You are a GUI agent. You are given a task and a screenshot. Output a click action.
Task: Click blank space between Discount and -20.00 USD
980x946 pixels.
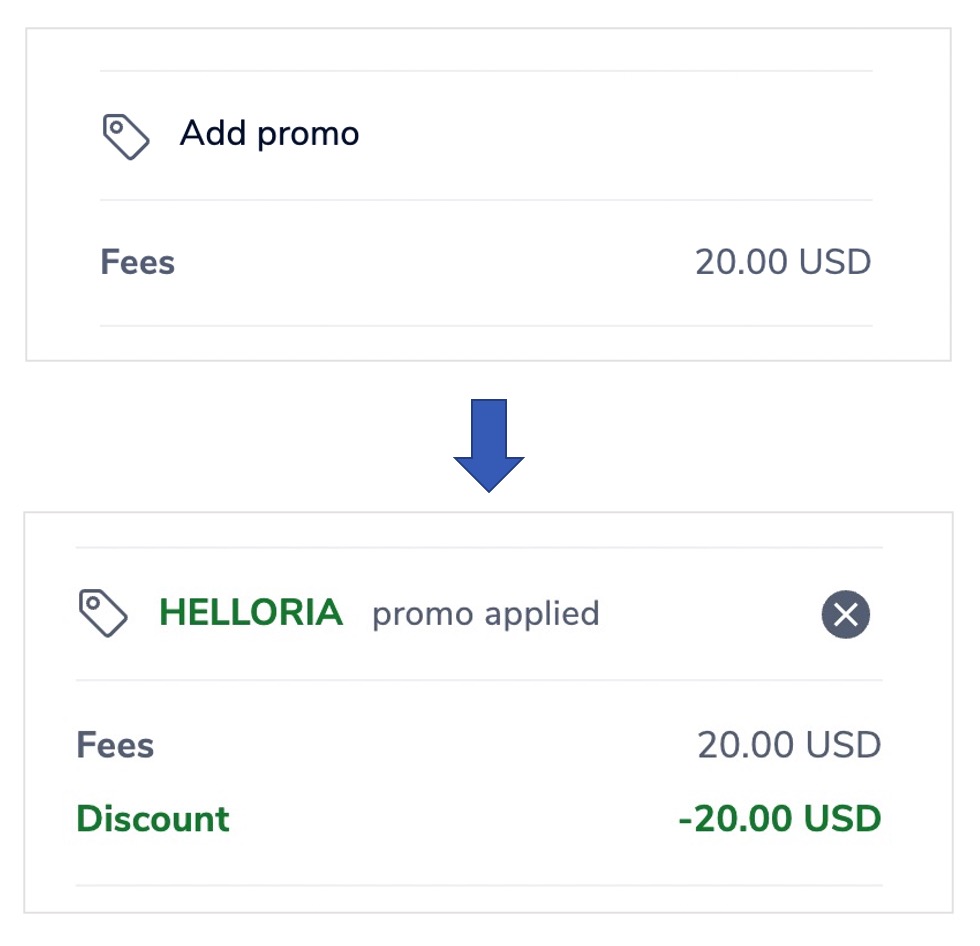point(450,818)
